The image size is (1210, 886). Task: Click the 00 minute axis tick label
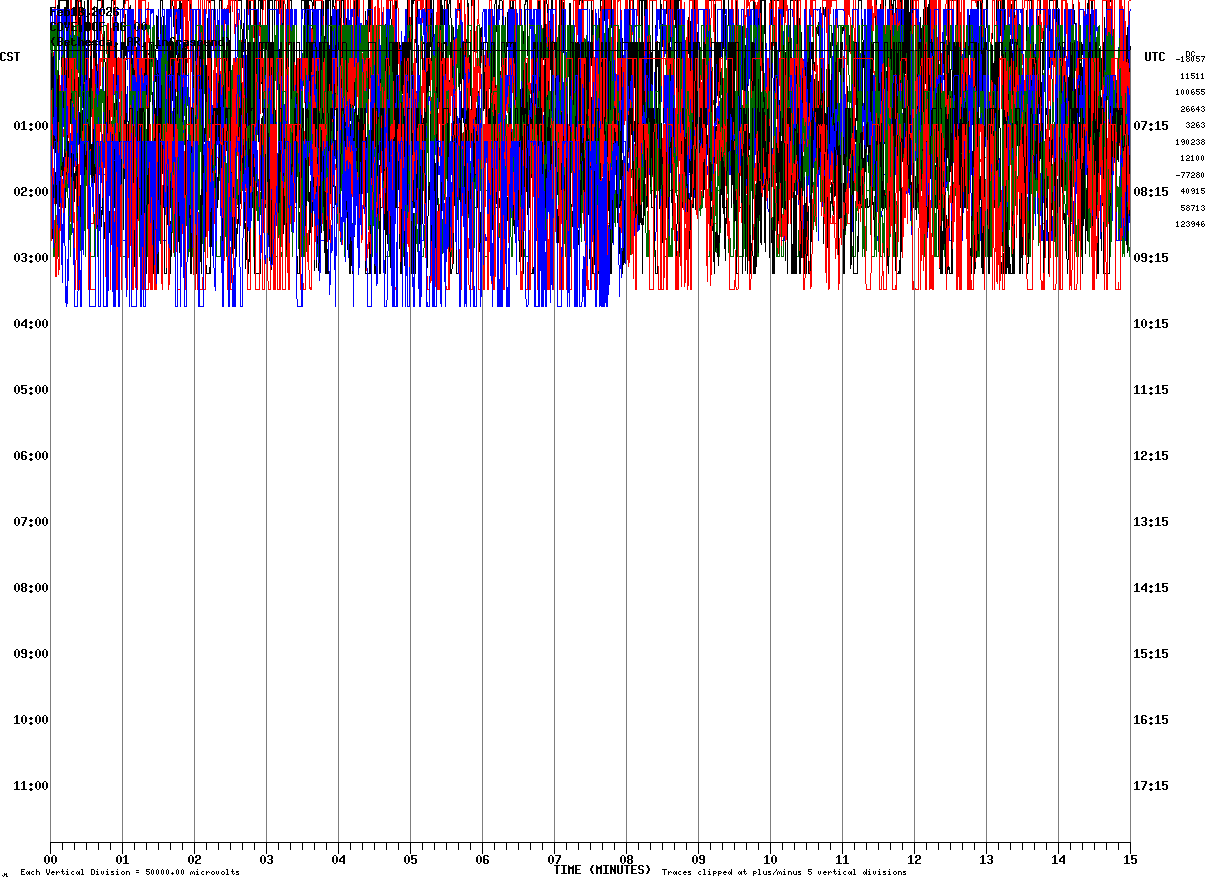(x=50, y=860)
